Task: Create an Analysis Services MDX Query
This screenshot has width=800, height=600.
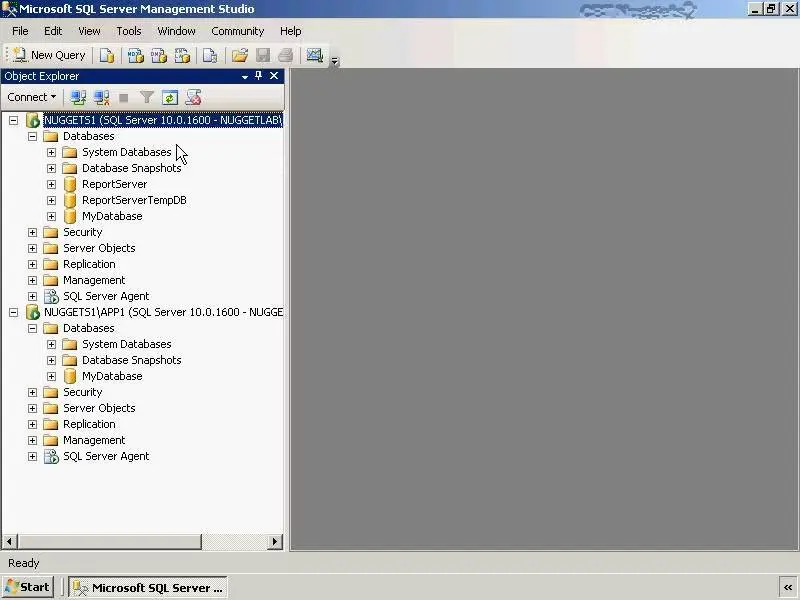Action: tap(135, 55)
